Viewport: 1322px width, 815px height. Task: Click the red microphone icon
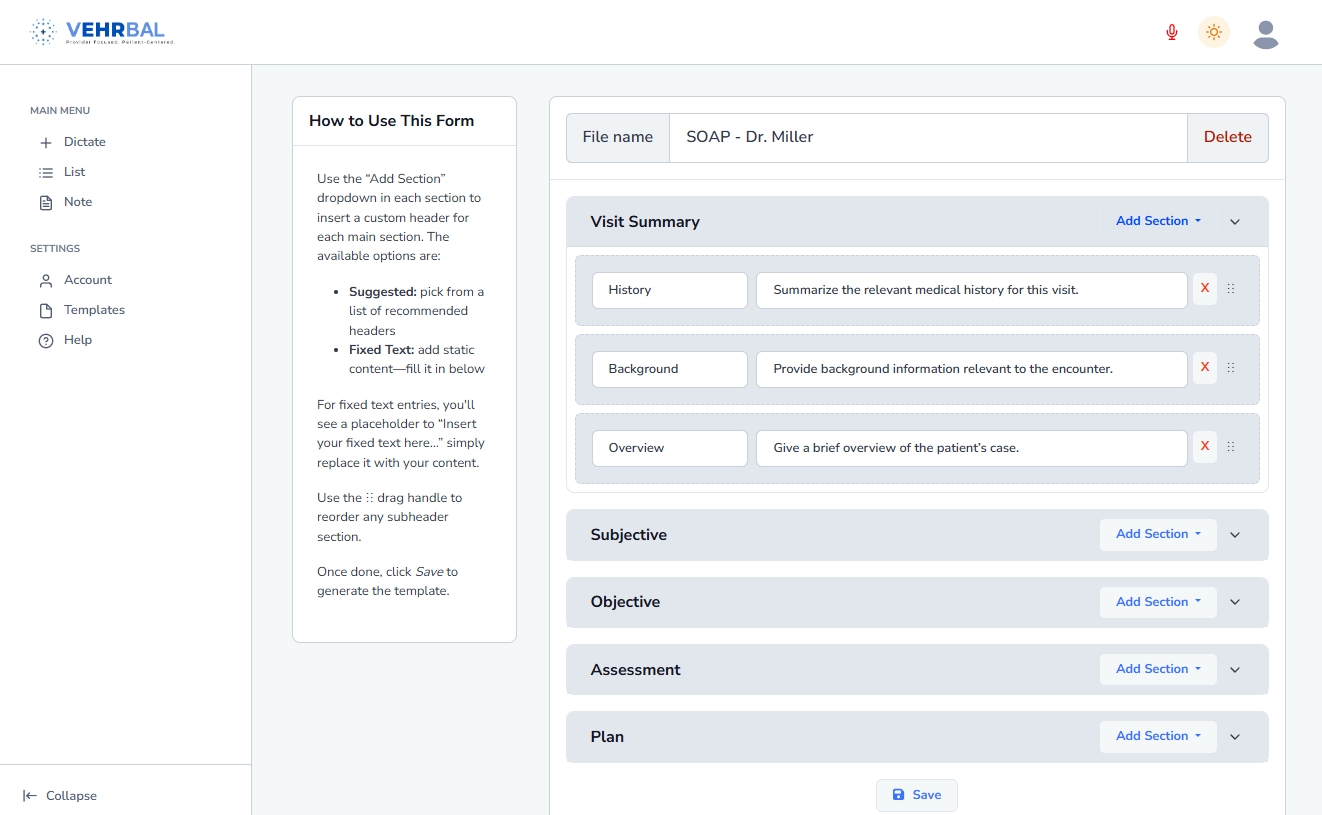tap(1172, 33)
